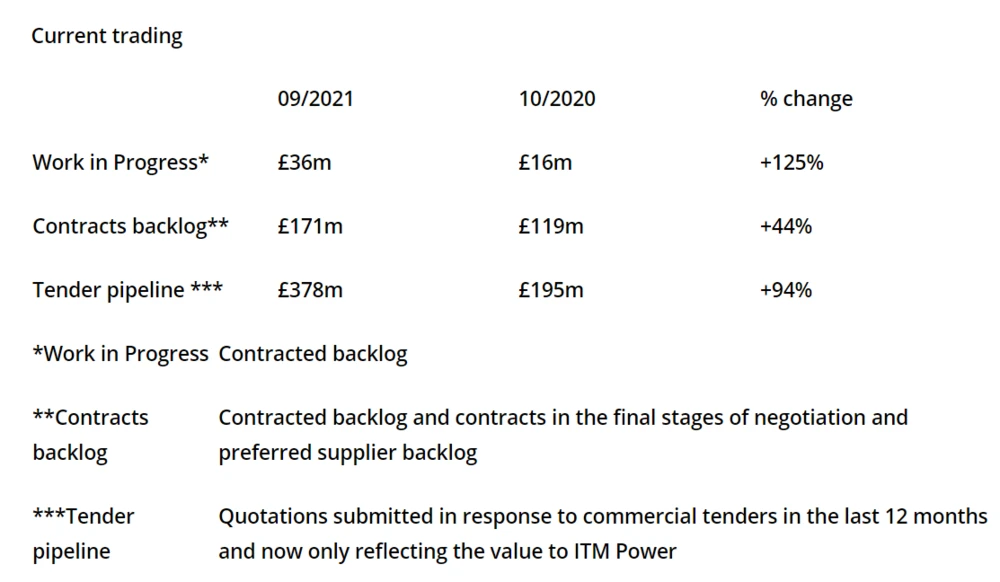Viewport: 1000px width, 582px height.
Task: Click the "Contracts backlog**" table row label
Action: pos(130,226)
